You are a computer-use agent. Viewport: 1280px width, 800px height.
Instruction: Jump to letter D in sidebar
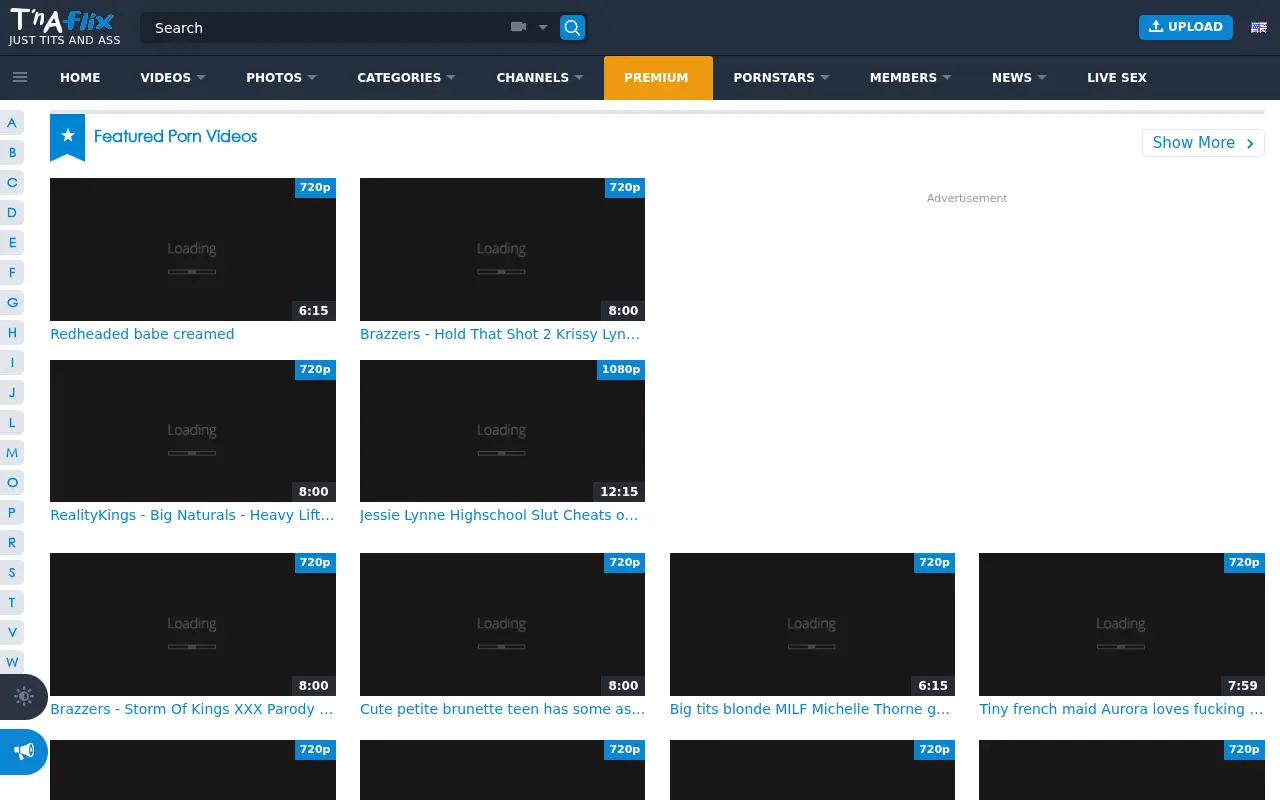click(12, 213)
